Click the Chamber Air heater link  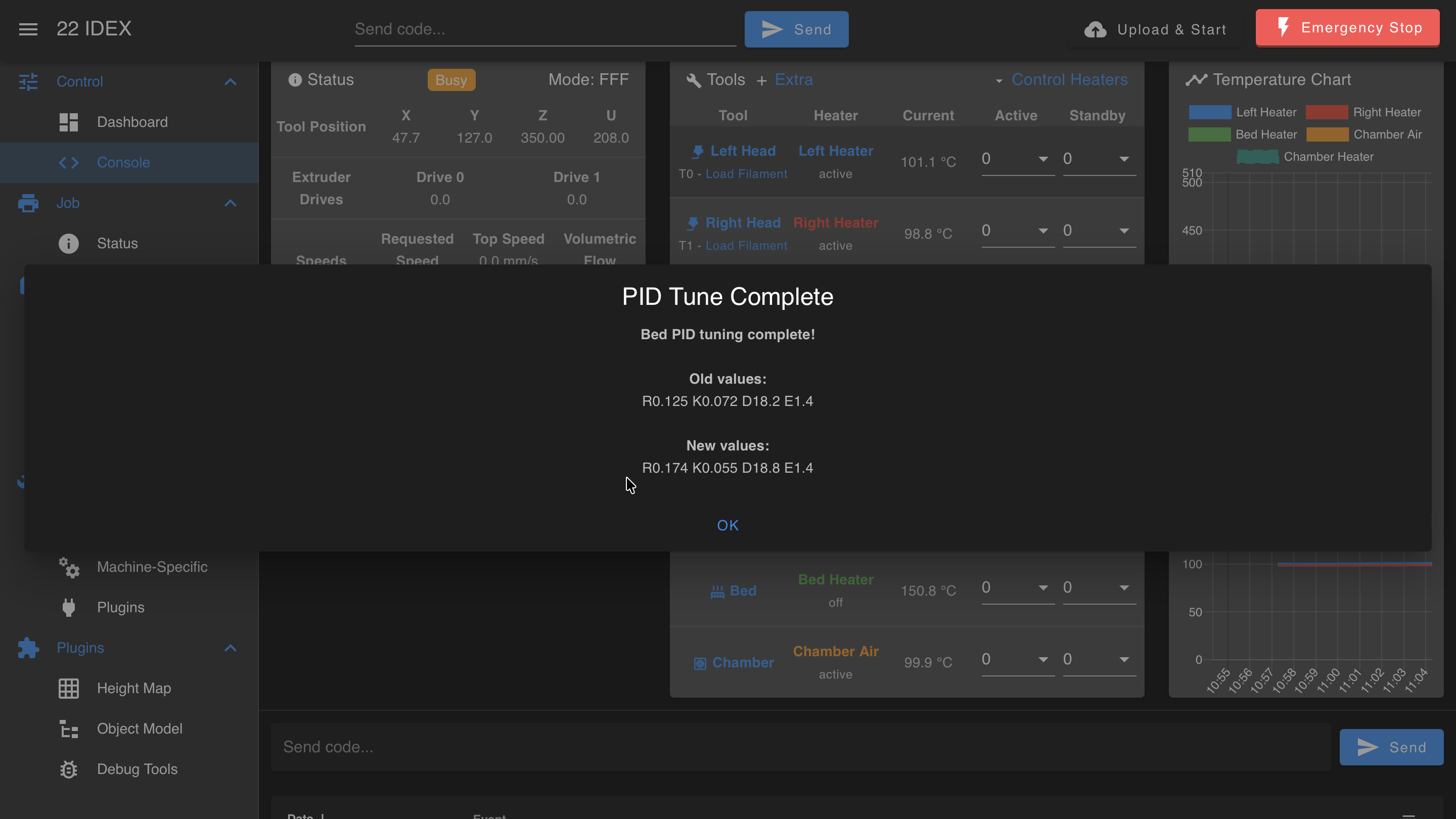pos(835,652)
